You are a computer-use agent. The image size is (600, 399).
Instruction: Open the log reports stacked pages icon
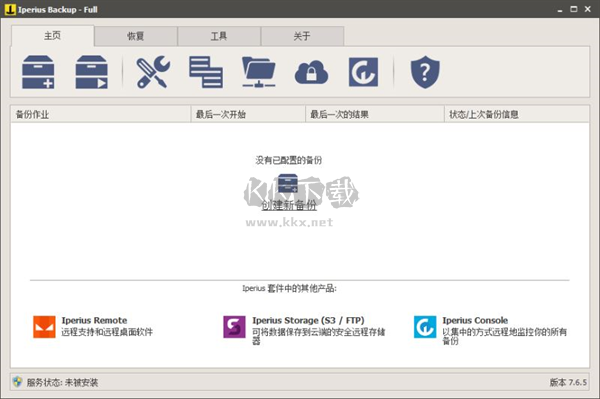point(206,72)
